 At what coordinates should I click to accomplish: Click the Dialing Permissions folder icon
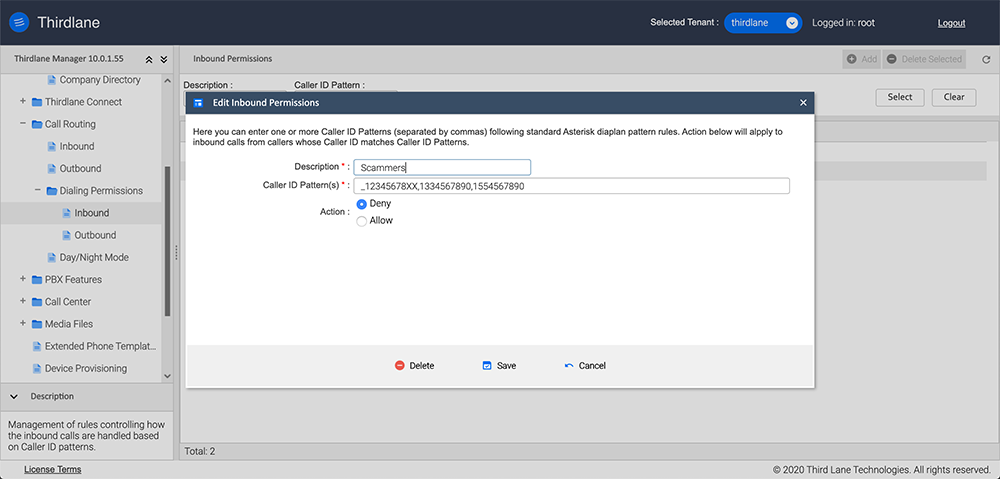[52, 191]
